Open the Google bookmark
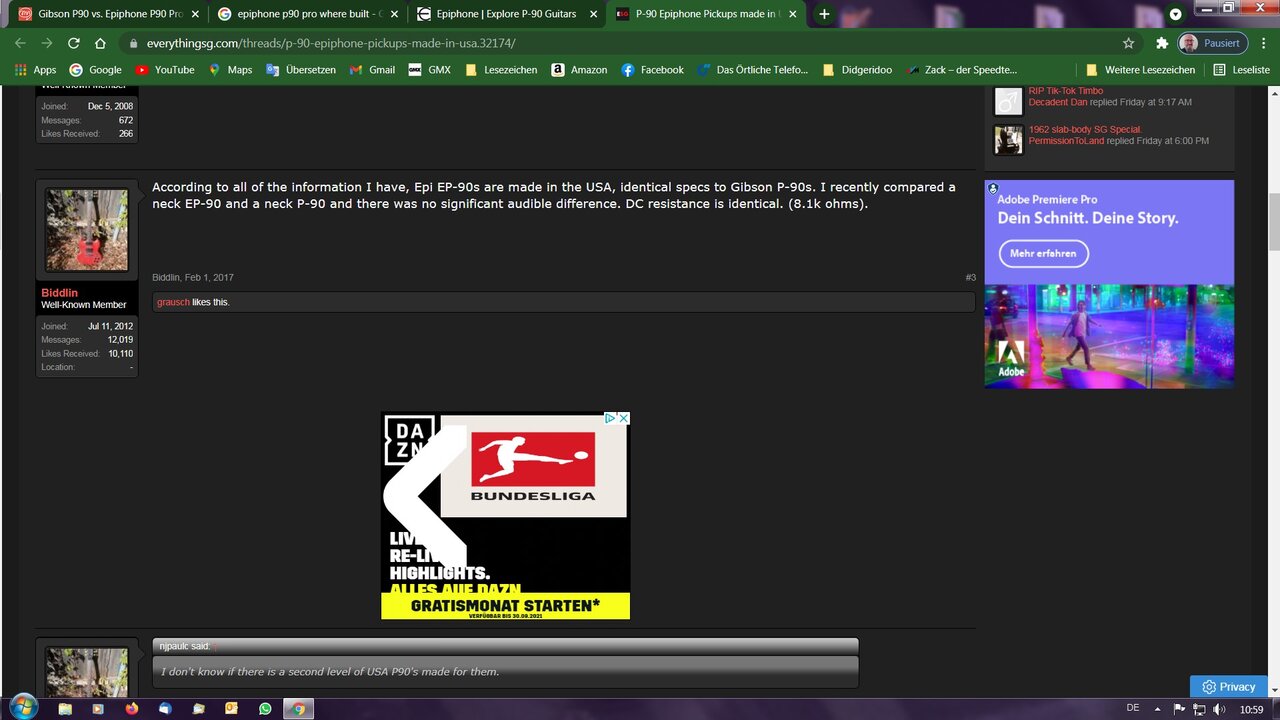This screenshot has height=720, width=1280. [x=95, y=70]
